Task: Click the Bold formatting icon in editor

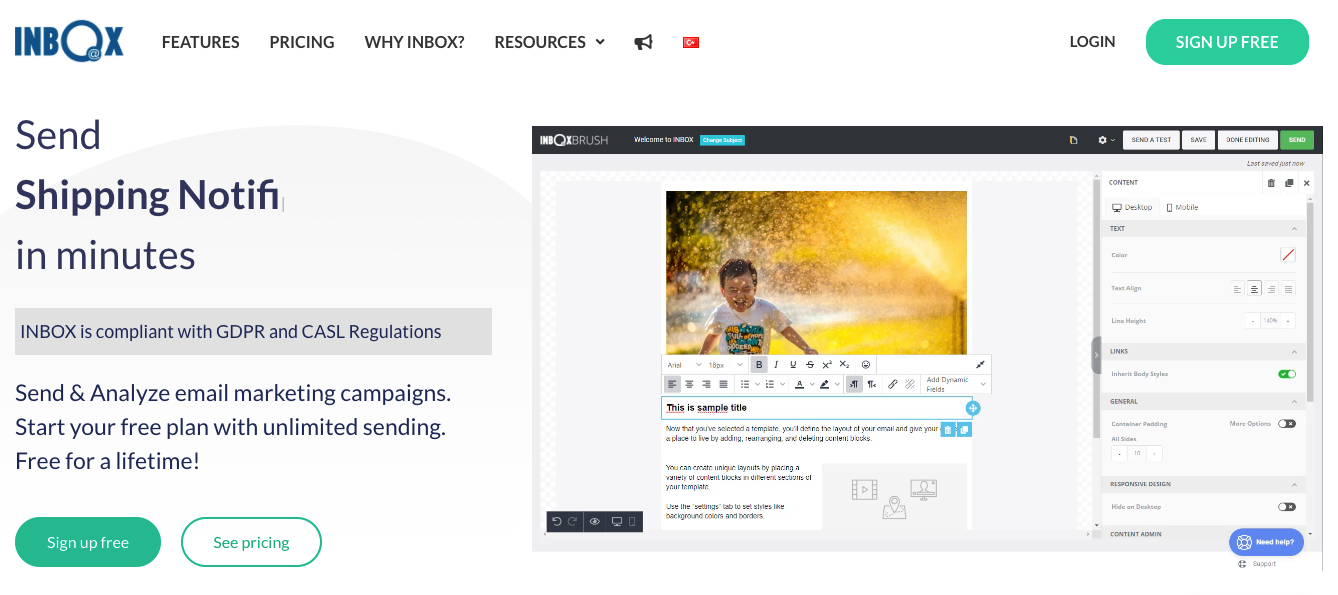Action: point(759,365)
